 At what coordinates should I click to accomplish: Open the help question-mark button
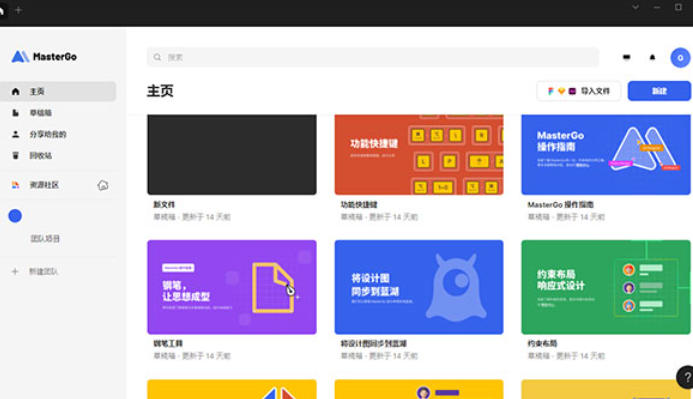(686, 377)
